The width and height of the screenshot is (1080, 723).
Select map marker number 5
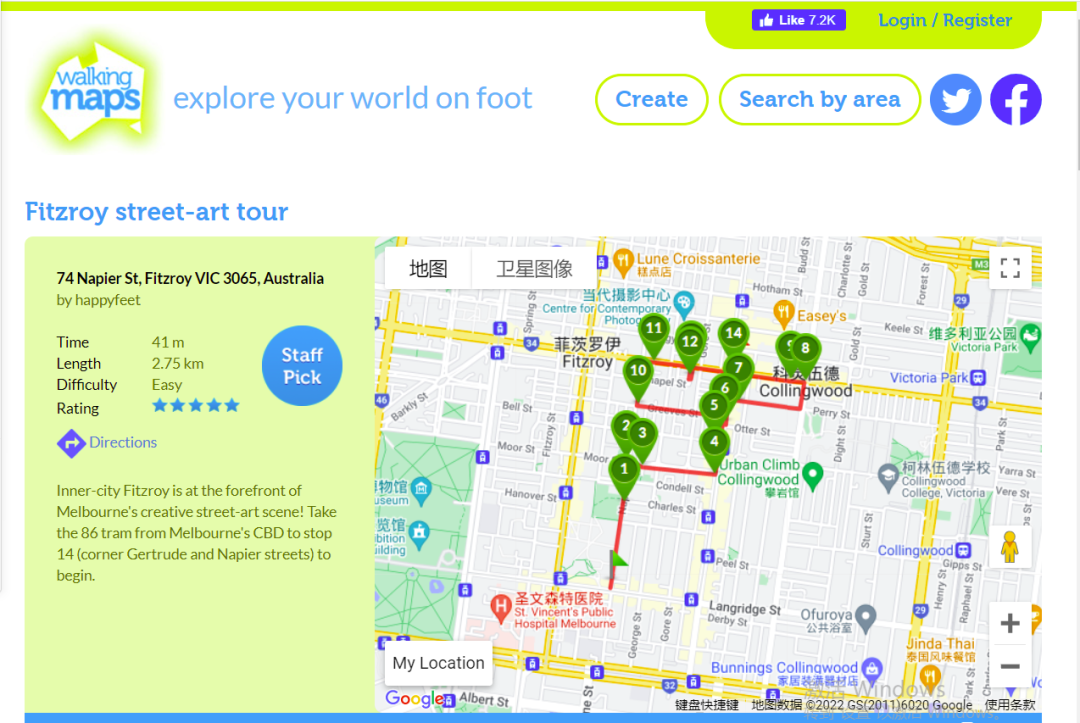point(714,410)
